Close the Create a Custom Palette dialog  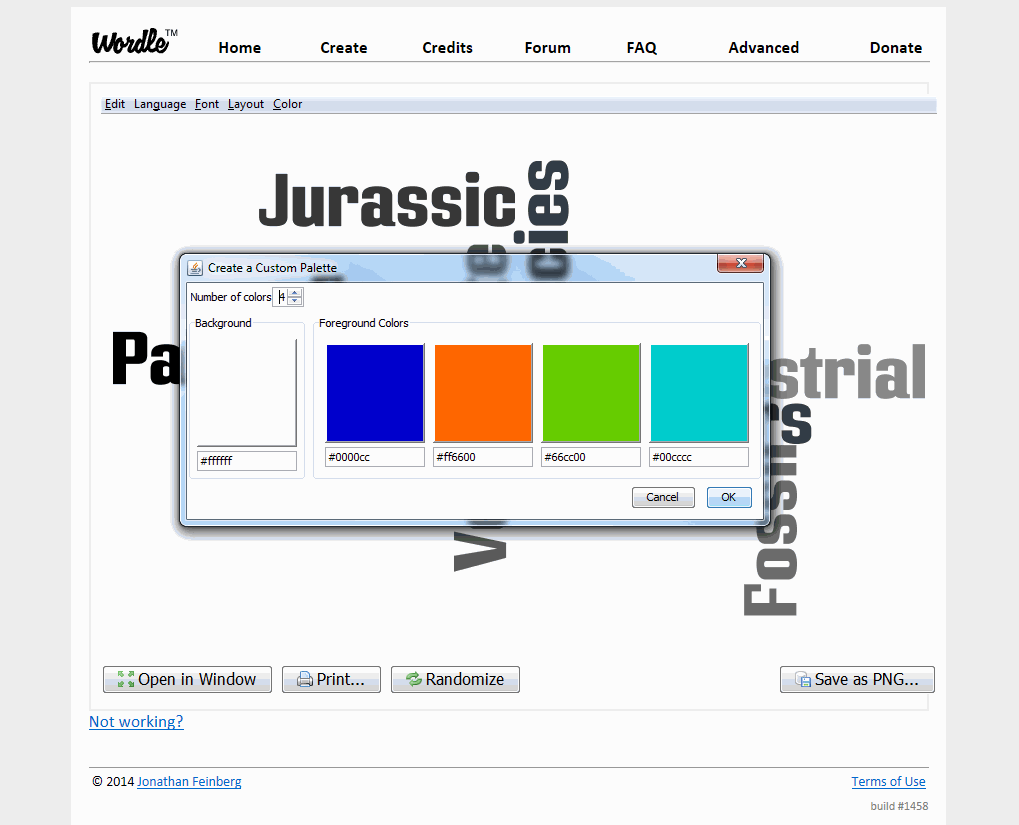click(741, 263)
